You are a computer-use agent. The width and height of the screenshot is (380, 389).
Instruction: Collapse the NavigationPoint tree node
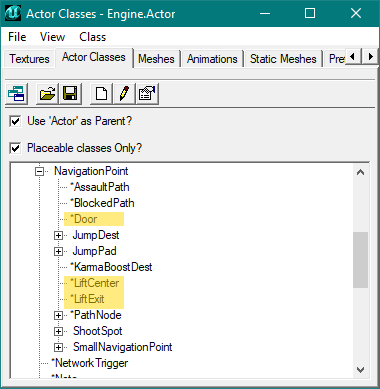[40, 172]
